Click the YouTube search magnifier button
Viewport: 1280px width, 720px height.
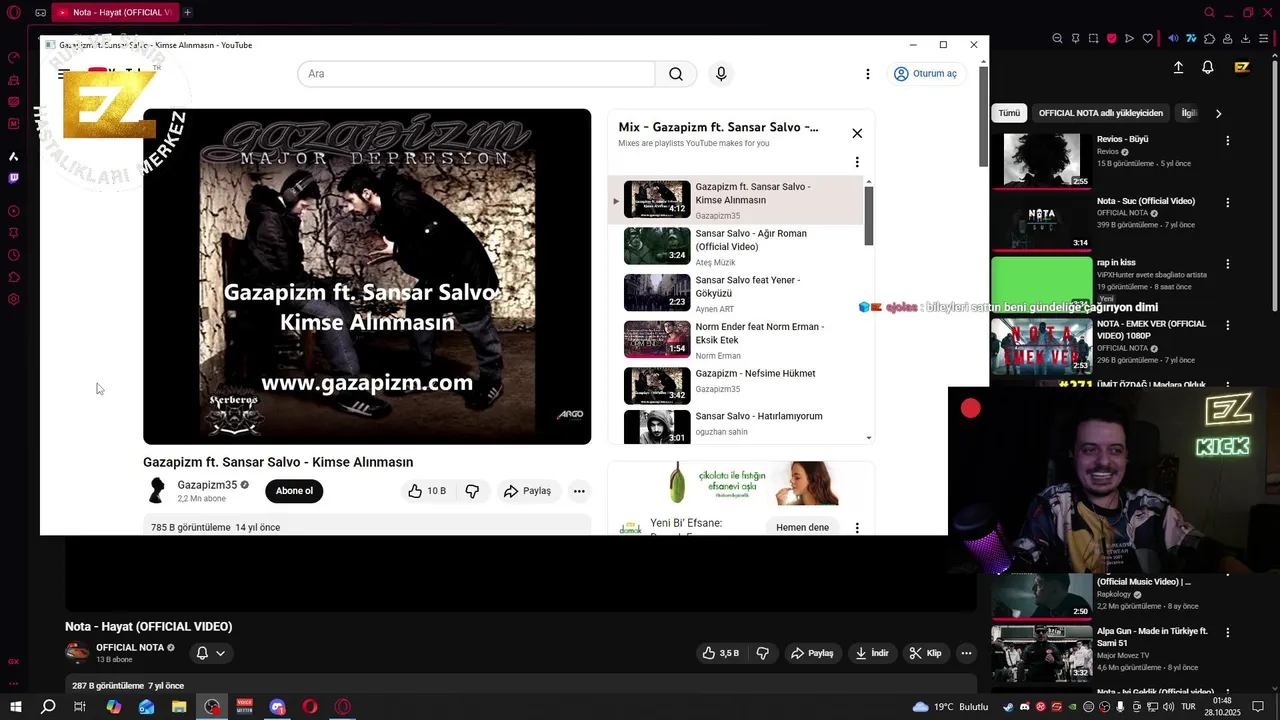point(676,74)
